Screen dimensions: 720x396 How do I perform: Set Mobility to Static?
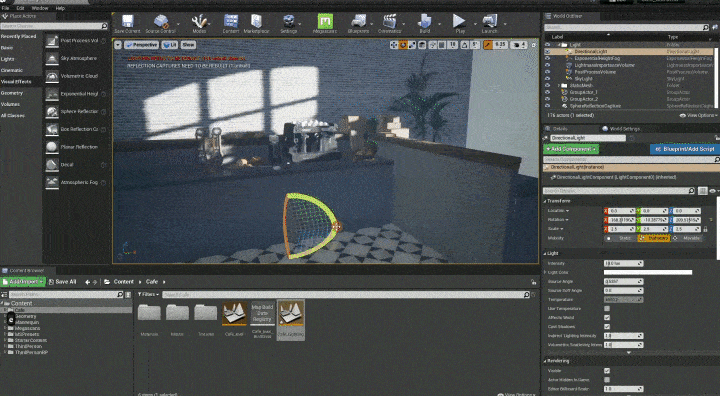coord(620,238)
